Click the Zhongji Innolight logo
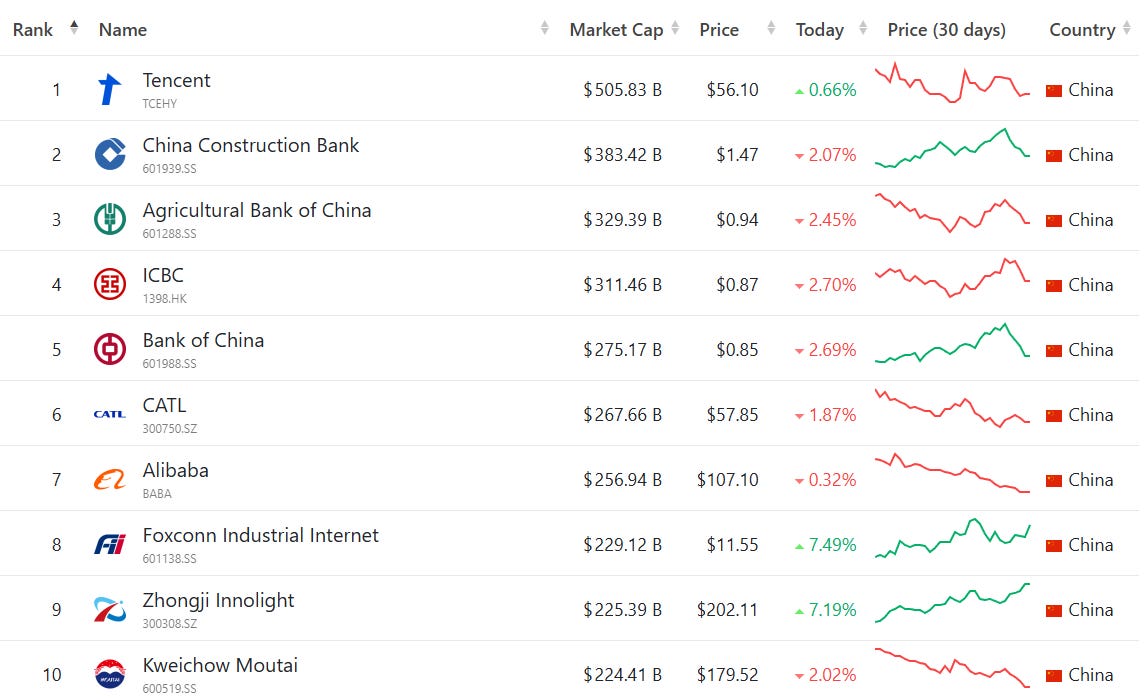The image size is (1147, 700). 110,609
